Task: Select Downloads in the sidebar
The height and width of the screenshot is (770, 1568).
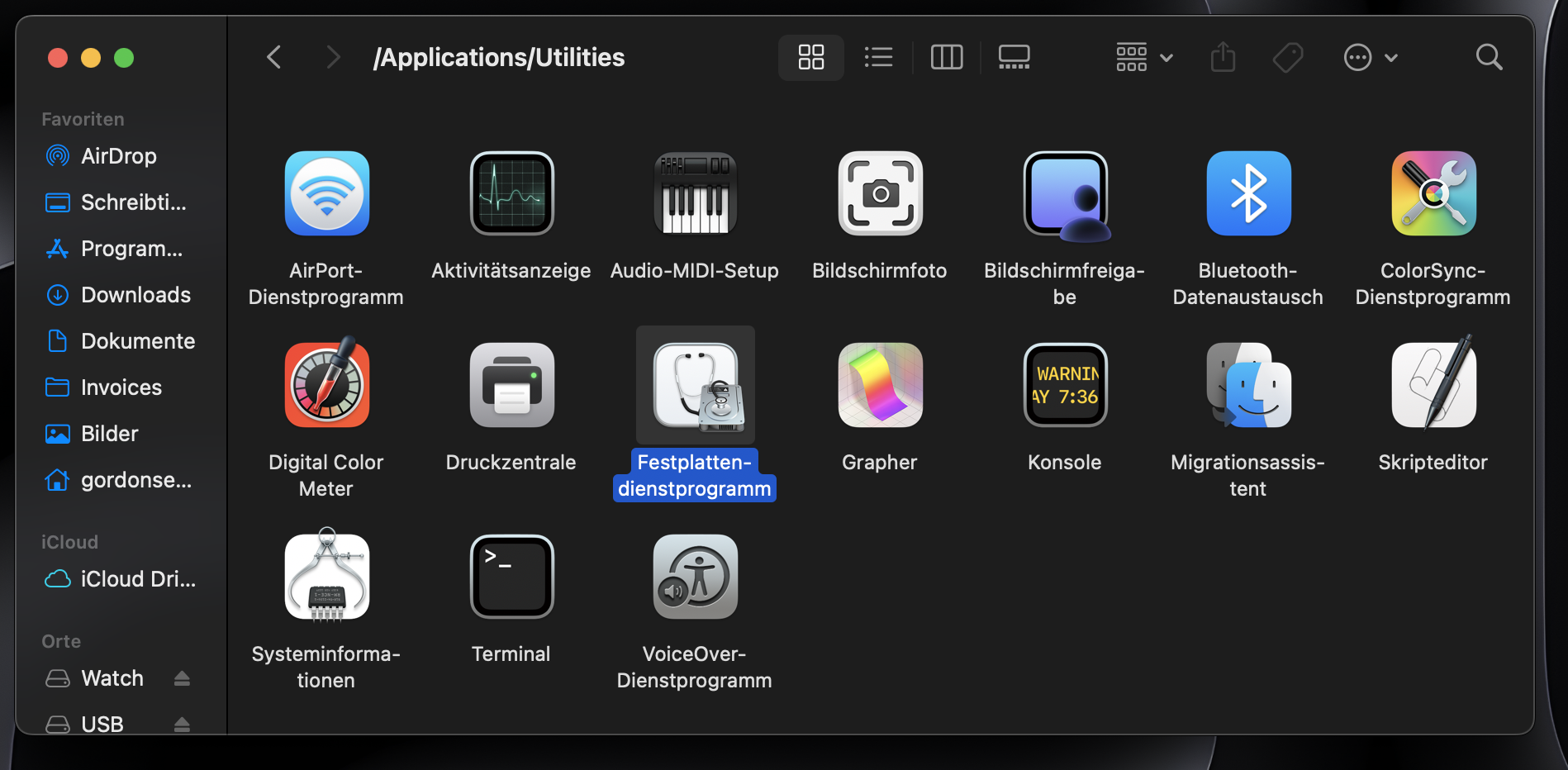Action: pyautogui.click(x=135, y=294)
